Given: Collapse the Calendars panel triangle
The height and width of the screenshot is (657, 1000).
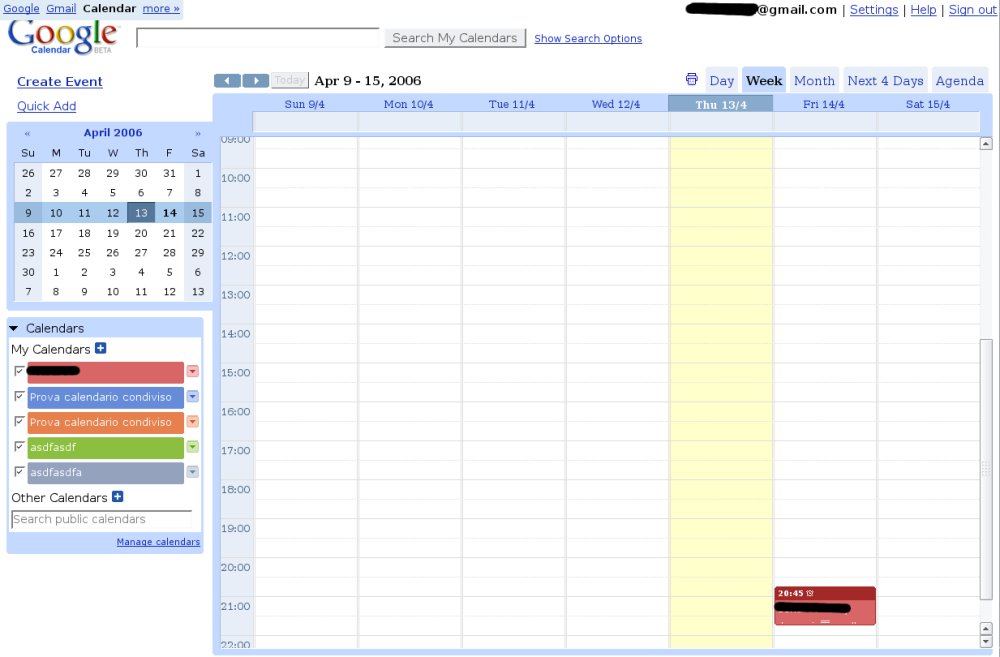Looking at the screenshot, I should click(14, 328).
